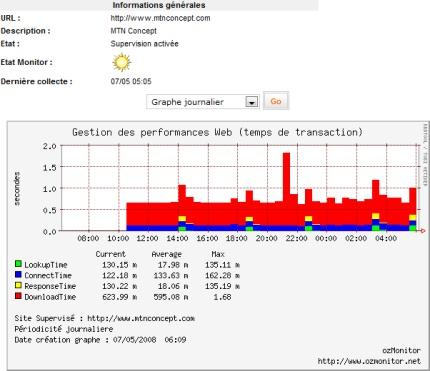
Task: Click the 04:00 label on the time axis
Action: click(x=386, y=238)
